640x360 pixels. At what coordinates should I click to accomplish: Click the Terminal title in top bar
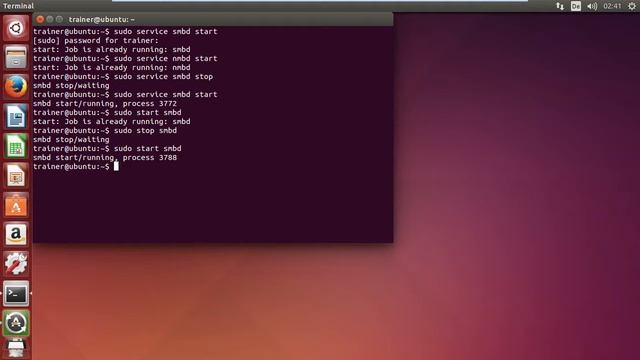(x=18, y=6)
